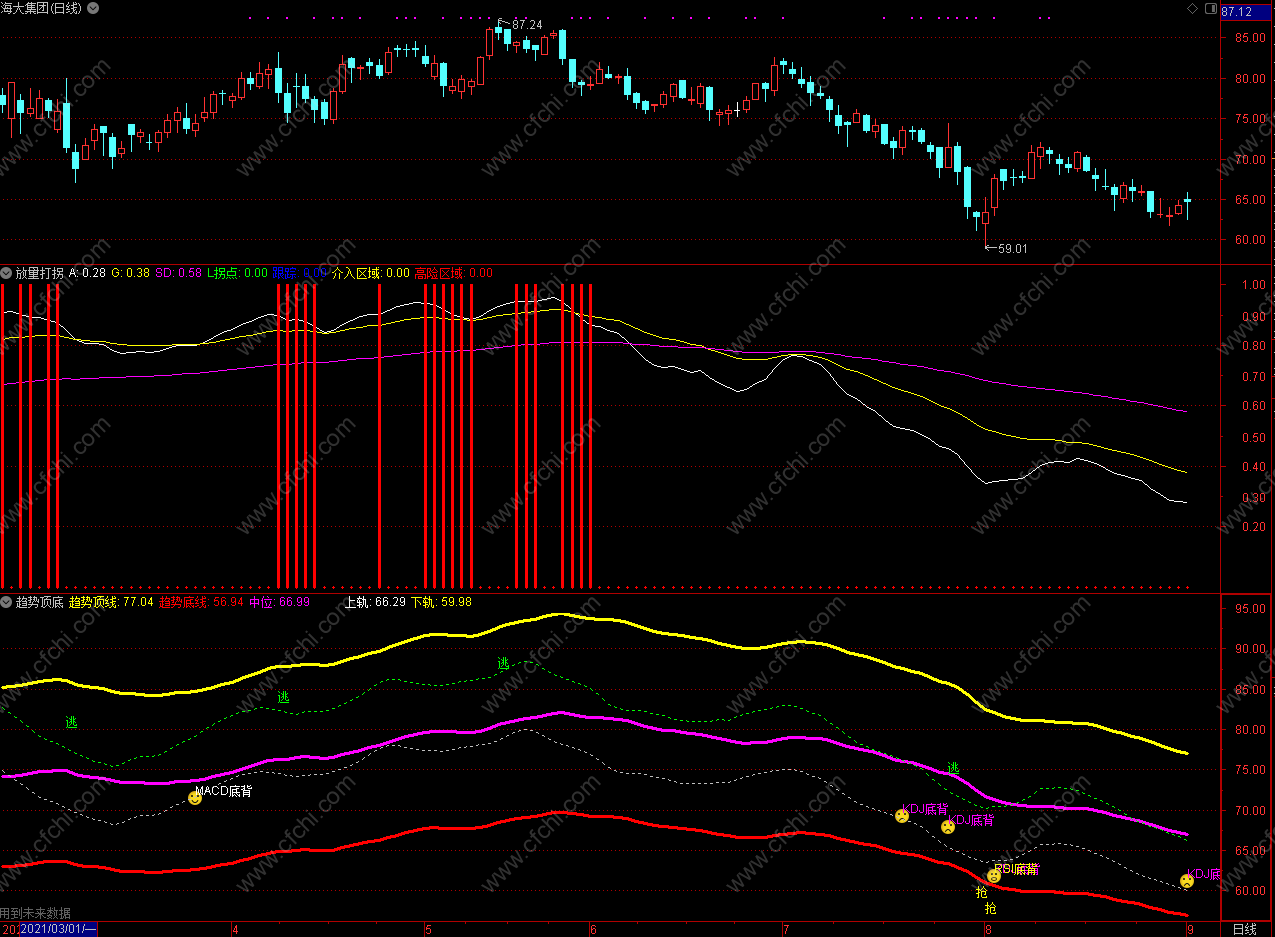This screenshot has width=1275, height=937.
Task: Click the first KDJ底背 sad-face marker
Action: pos(902,816)
